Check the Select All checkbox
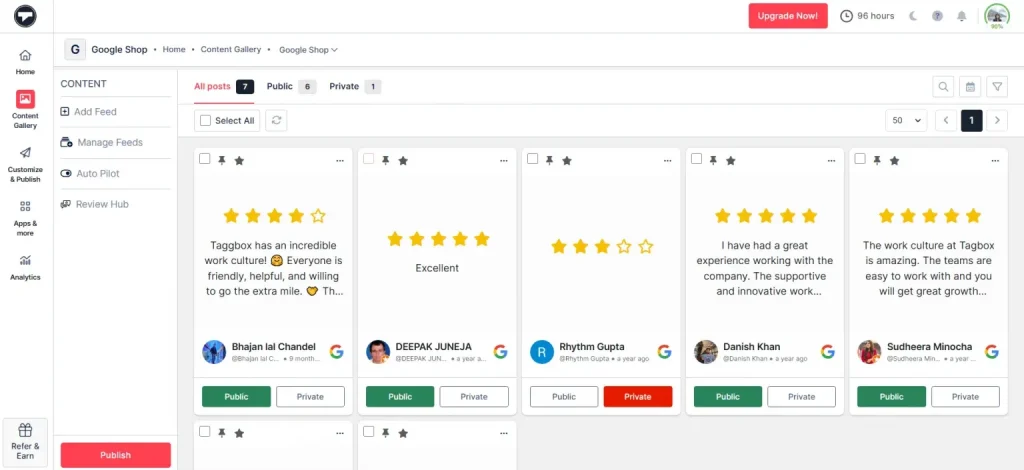This screenshot has height=470, width=1024. click(206, 121)
